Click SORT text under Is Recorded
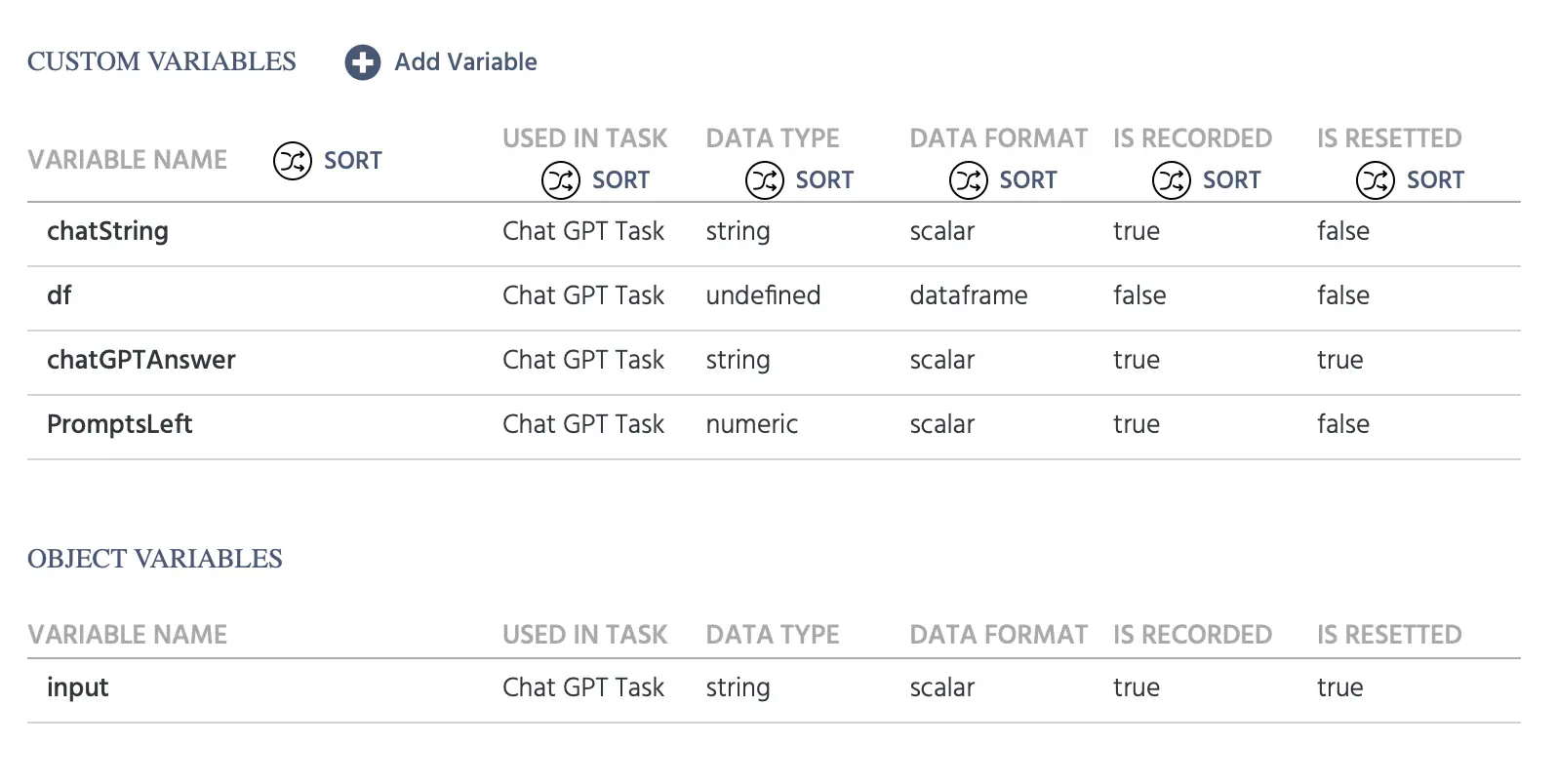 (x=1231, y=180)
